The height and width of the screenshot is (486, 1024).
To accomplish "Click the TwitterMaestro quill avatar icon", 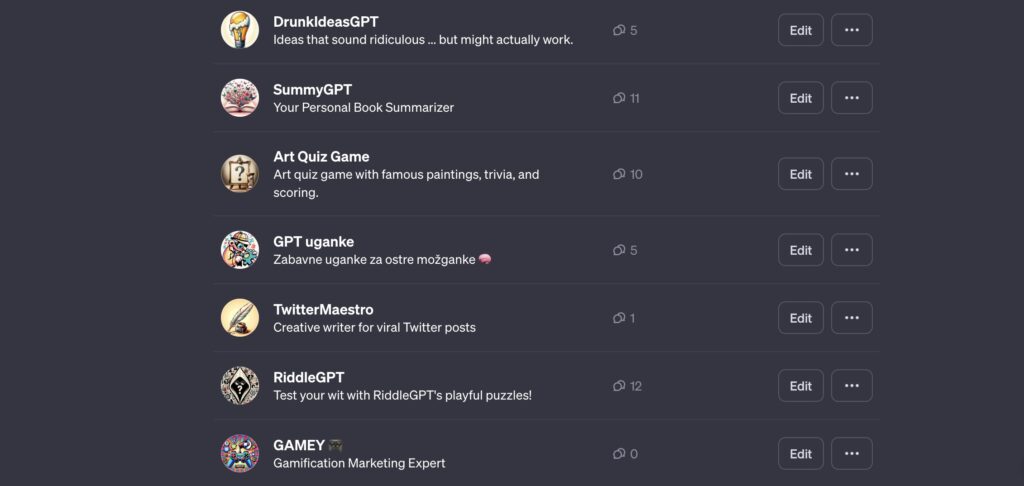I will point(240,317).
